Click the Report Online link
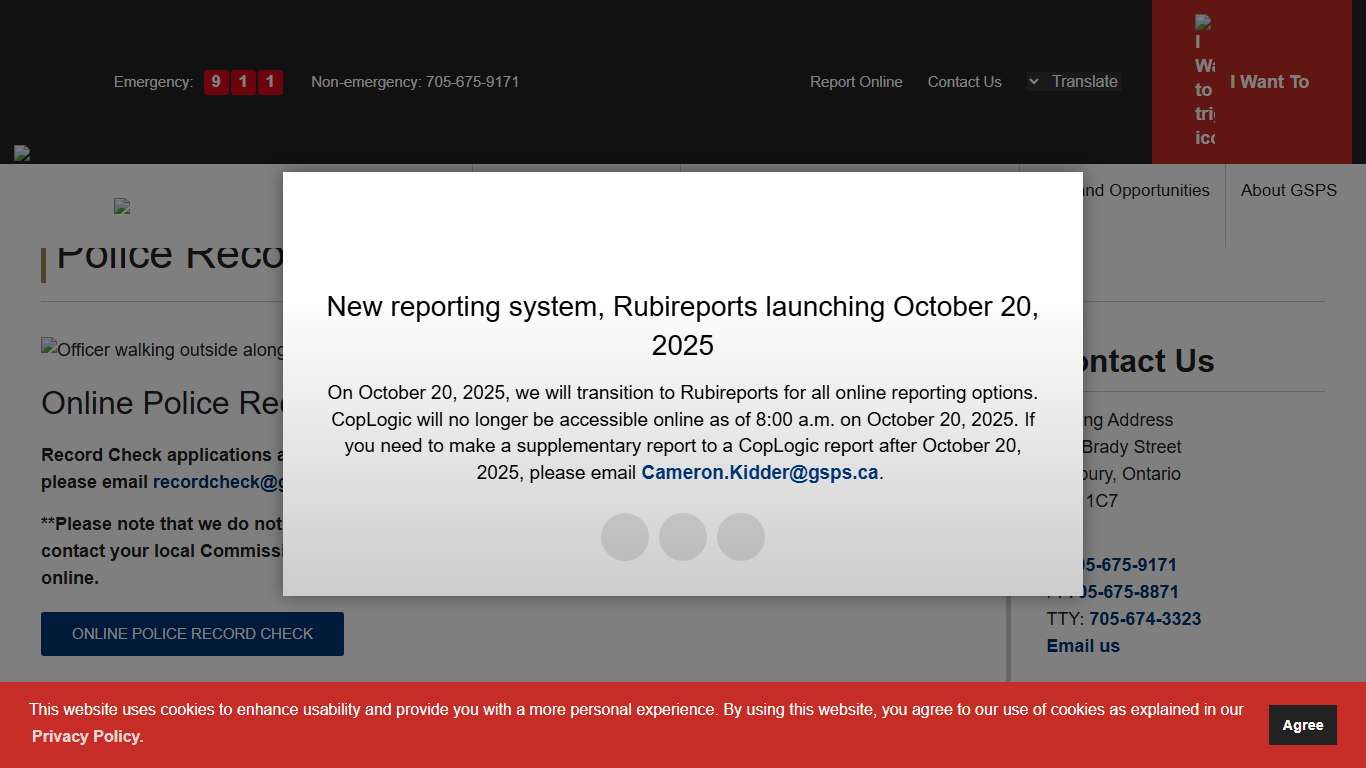Image resolution: width=1366 pixels, height=768 pixels. (856, 81)
